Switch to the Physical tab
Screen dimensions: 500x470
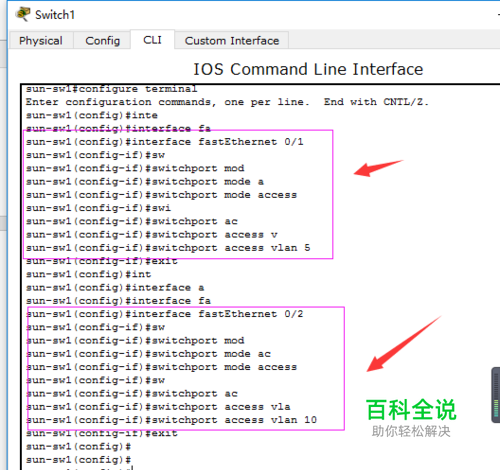point(41,41)
